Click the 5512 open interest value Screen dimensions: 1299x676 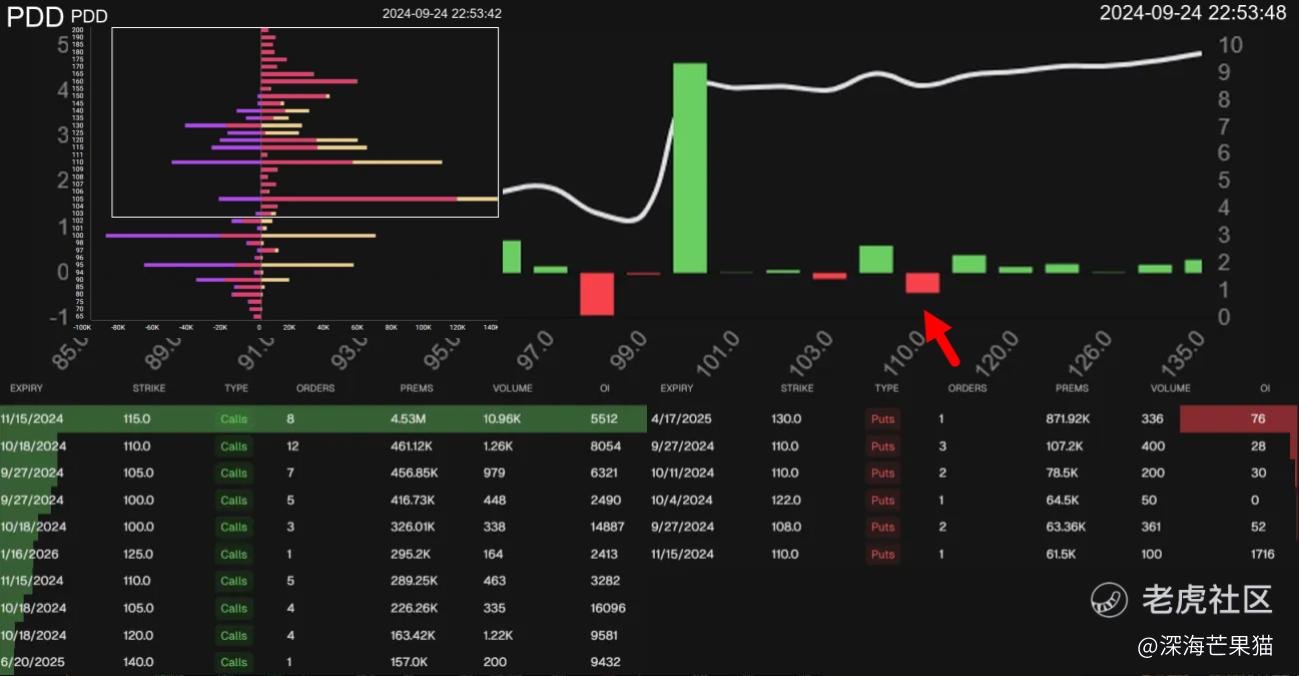click(x=604, y=419)
